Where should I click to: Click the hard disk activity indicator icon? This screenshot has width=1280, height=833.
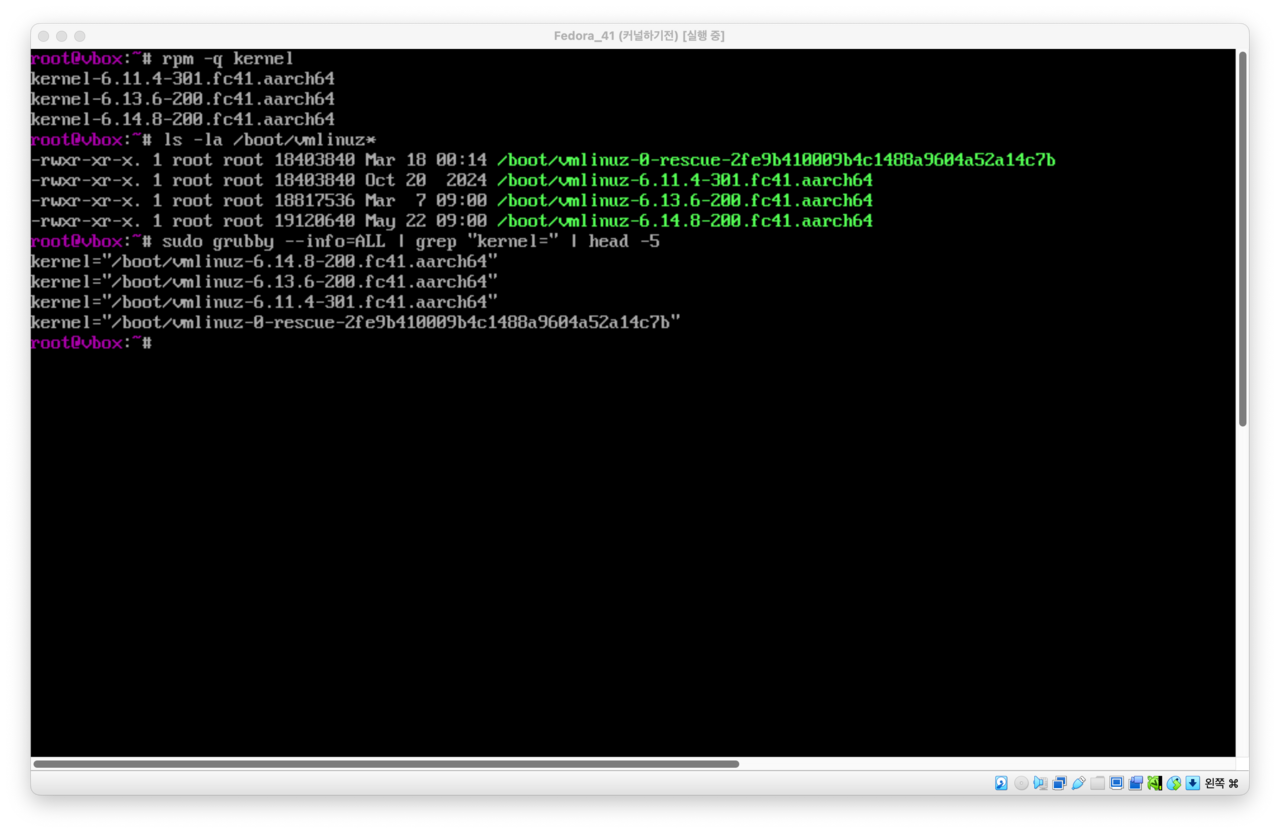pyautogui.click(x=1001, y=783)
